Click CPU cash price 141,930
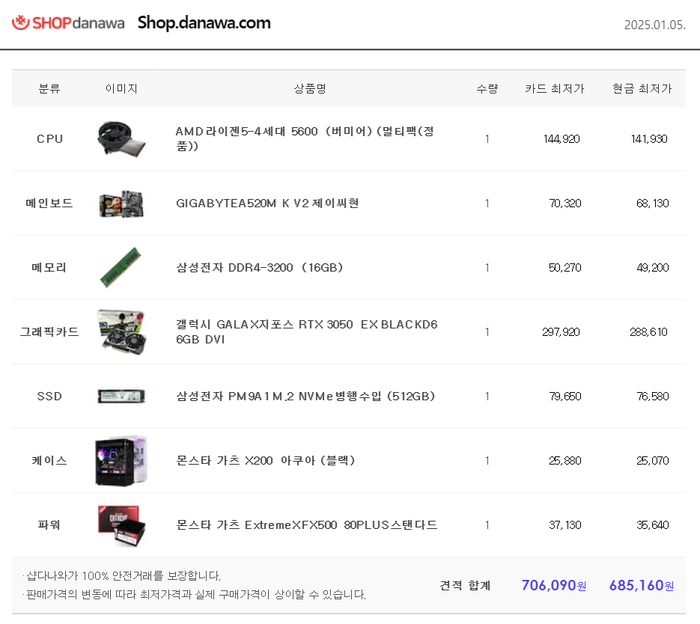 (649, 139)
